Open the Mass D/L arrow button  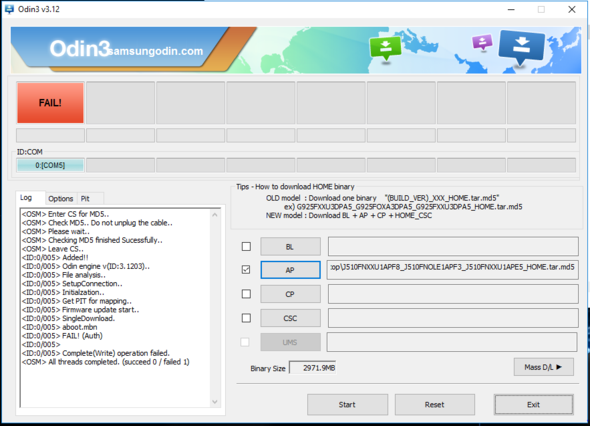click(544, 367)
